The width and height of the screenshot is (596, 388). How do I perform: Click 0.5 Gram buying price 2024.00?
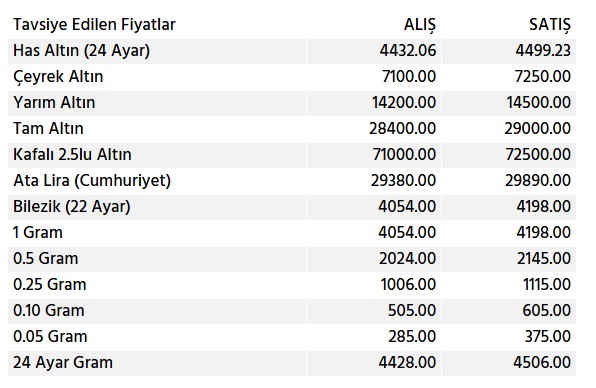pos(407,259)
